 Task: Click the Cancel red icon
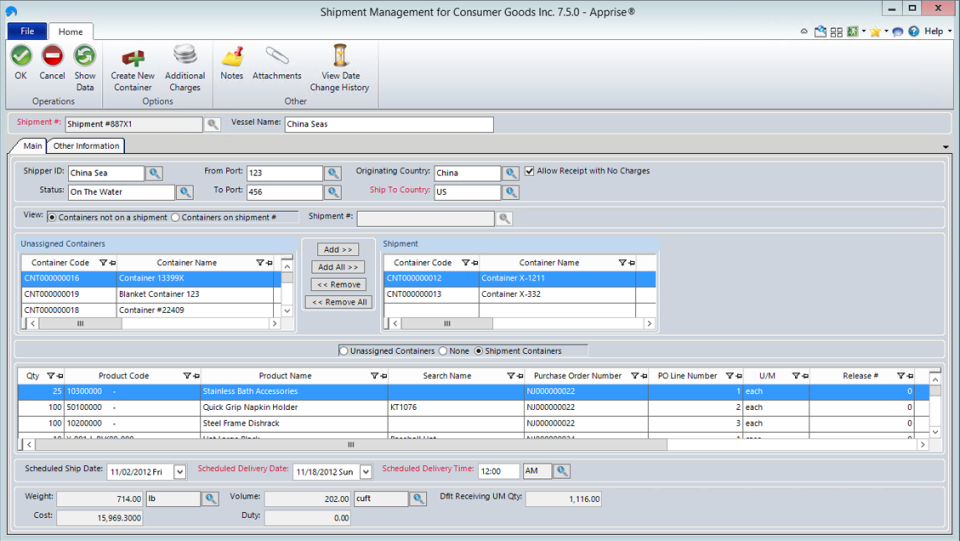click(x=52, y=56)
